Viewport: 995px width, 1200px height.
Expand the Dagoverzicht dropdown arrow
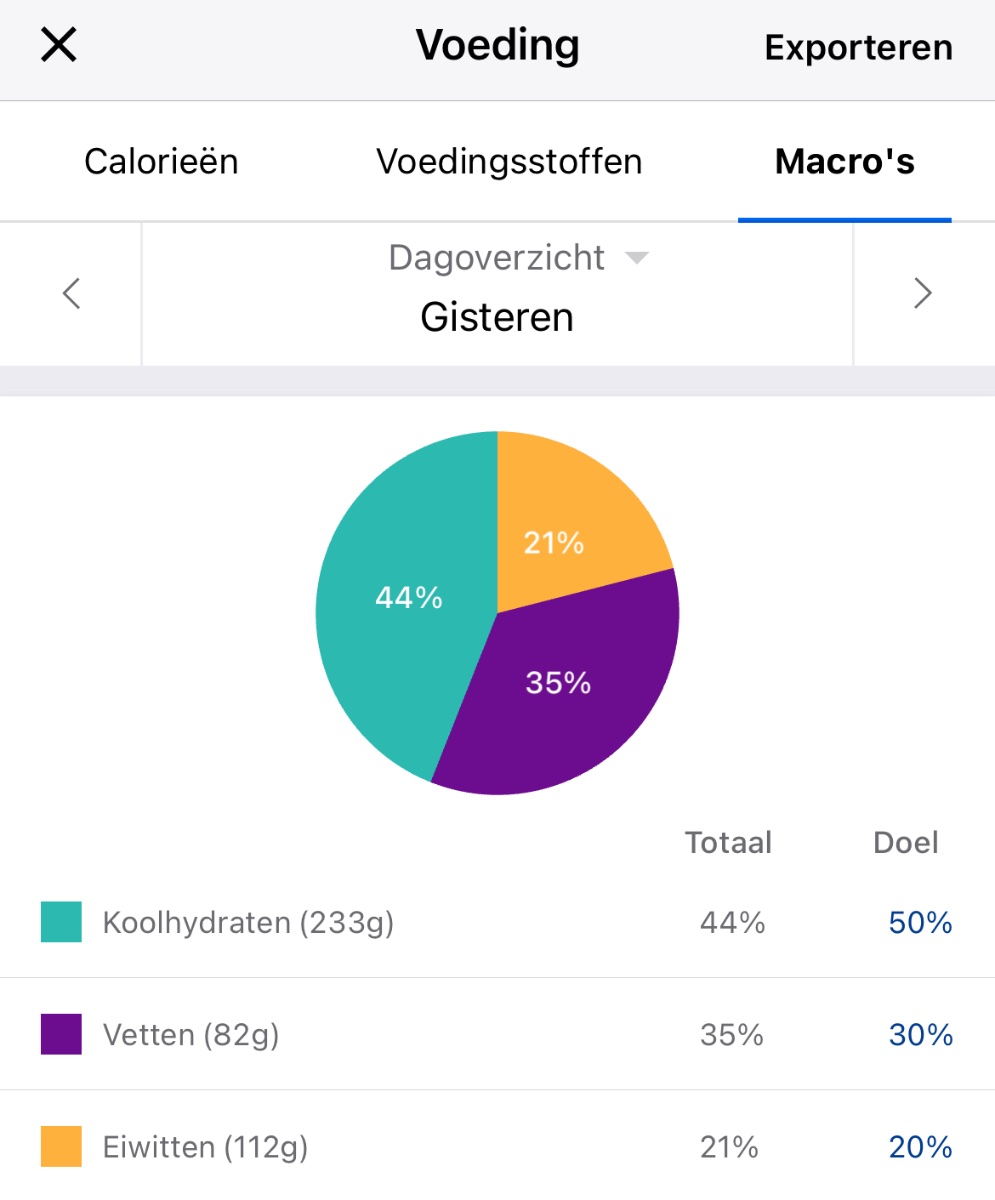click(x=636, y=259)
